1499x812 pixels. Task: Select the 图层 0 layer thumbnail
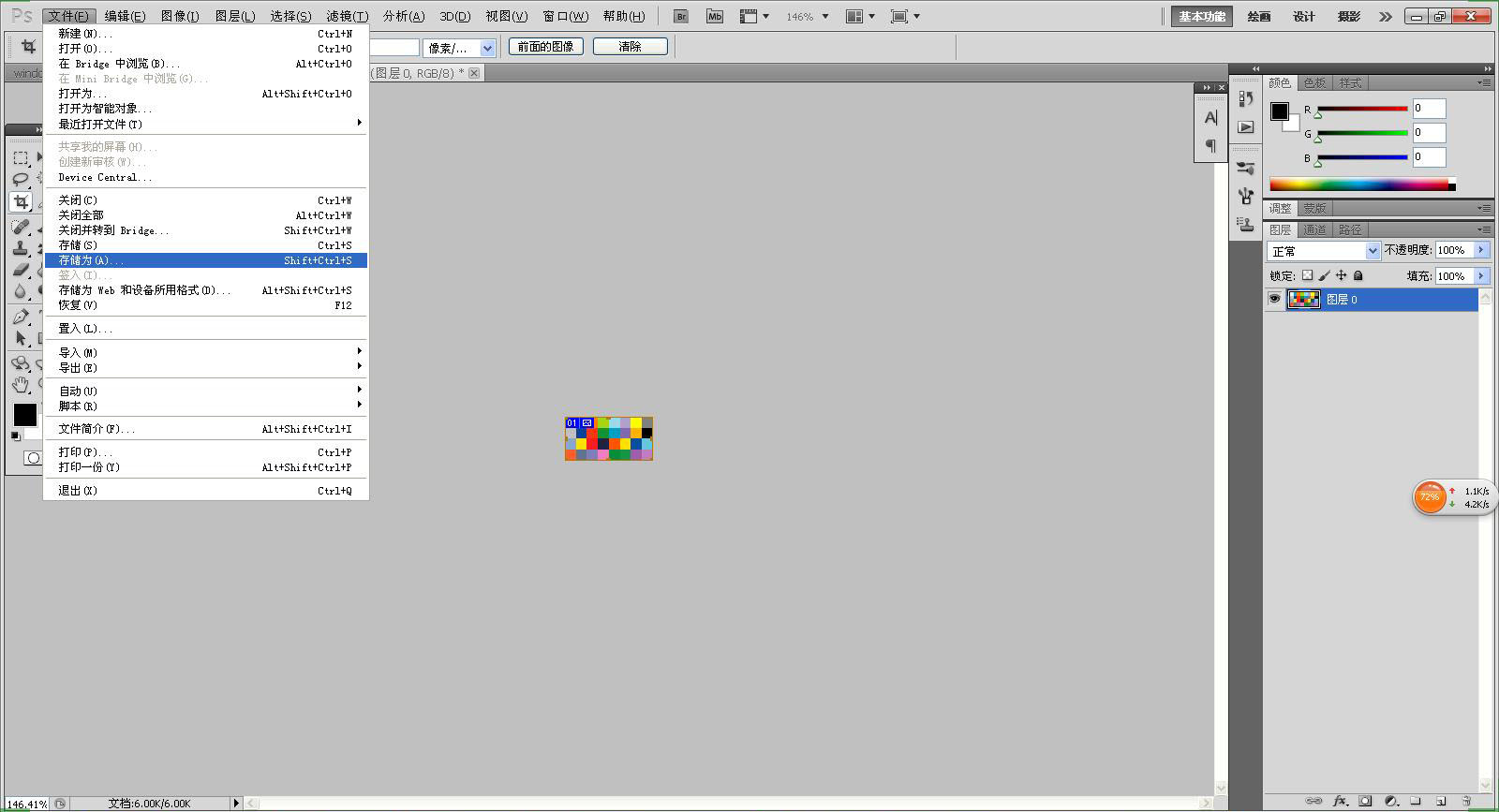pos(1304,300)
